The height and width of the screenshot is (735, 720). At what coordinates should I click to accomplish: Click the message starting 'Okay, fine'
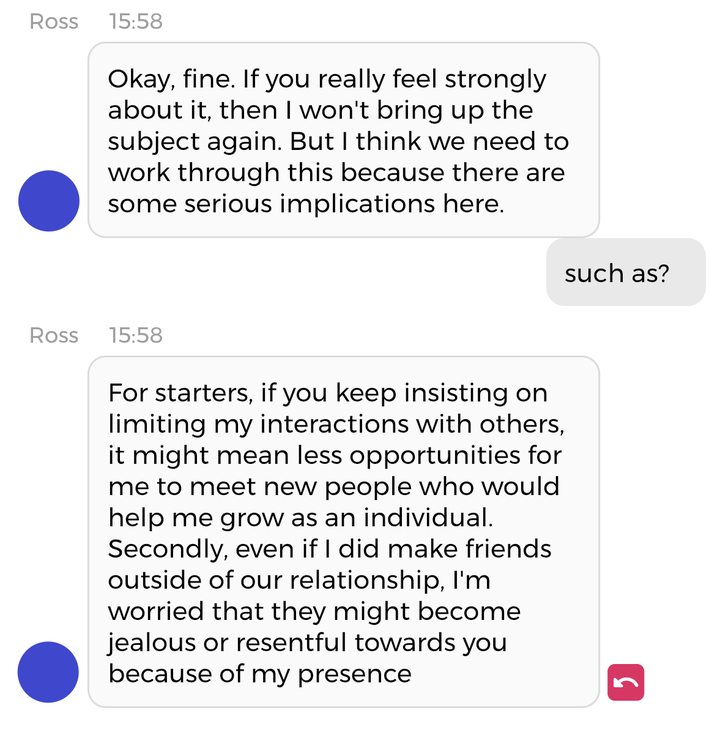tap(343, 140)
